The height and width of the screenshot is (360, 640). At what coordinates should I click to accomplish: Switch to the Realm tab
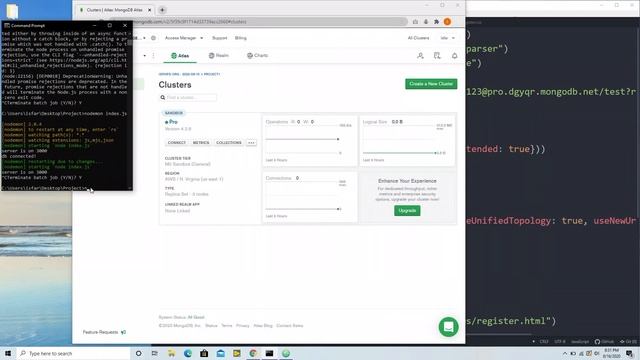coord(218,56)
